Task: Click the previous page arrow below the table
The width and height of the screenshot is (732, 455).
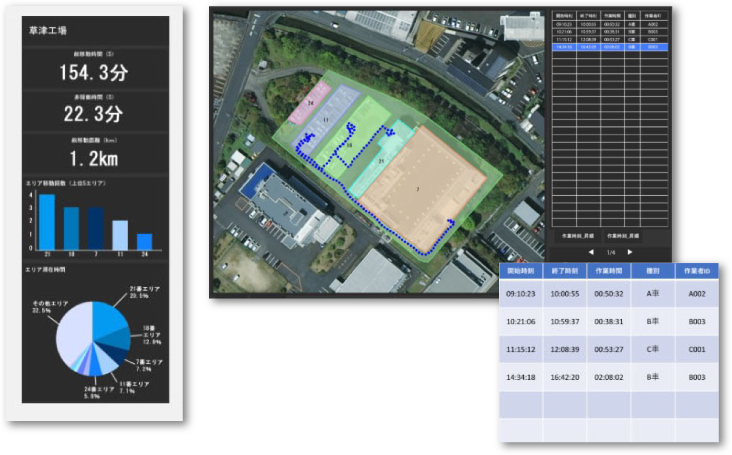Action: click(591, 252)
